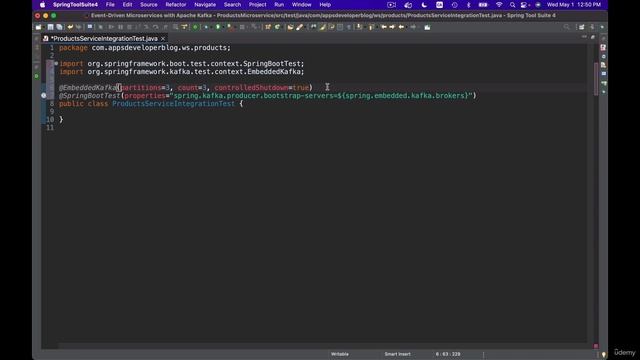Click the date and time in menu bar

tap(573, 5)
